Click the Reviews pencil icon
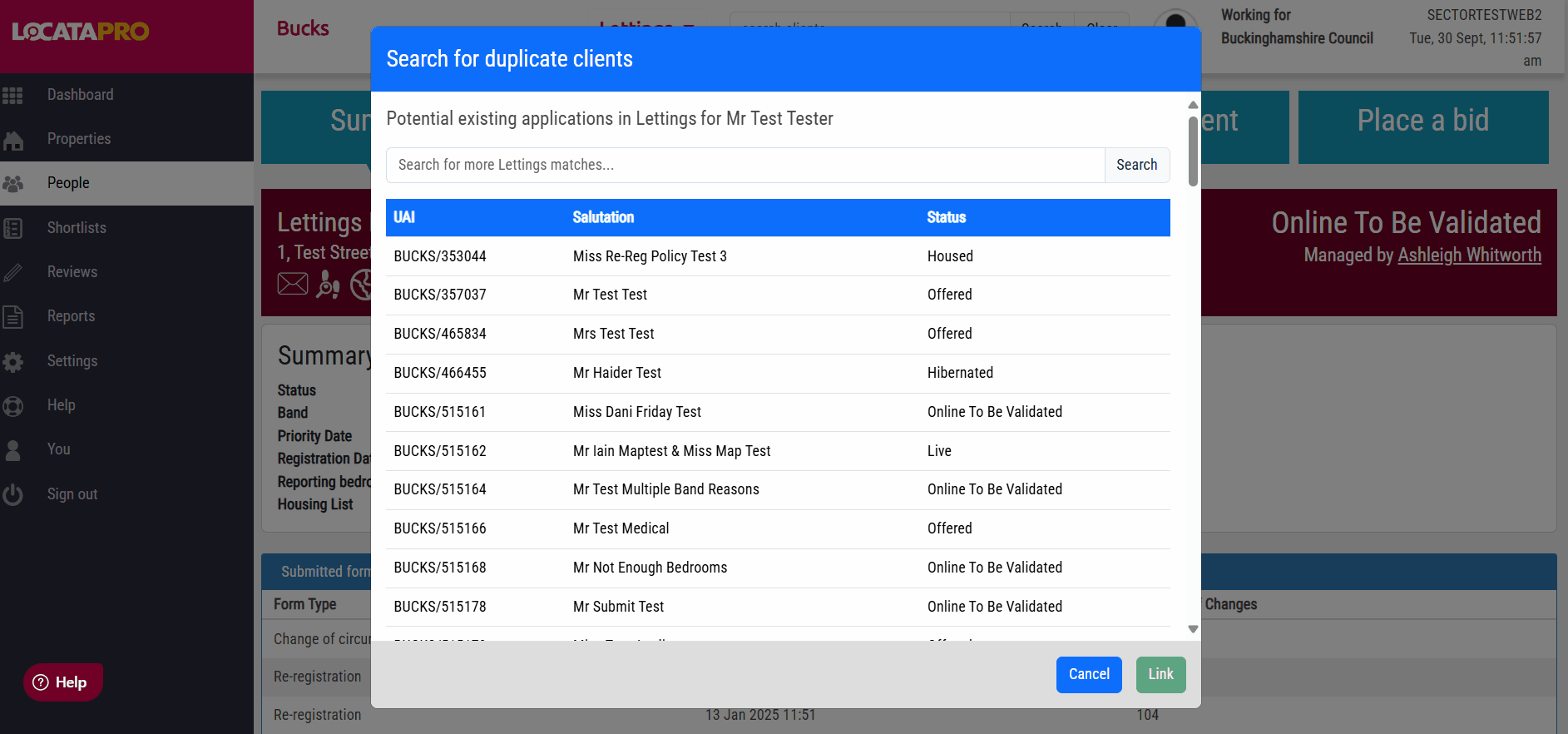1568x734 pixels. click(12, 273)
